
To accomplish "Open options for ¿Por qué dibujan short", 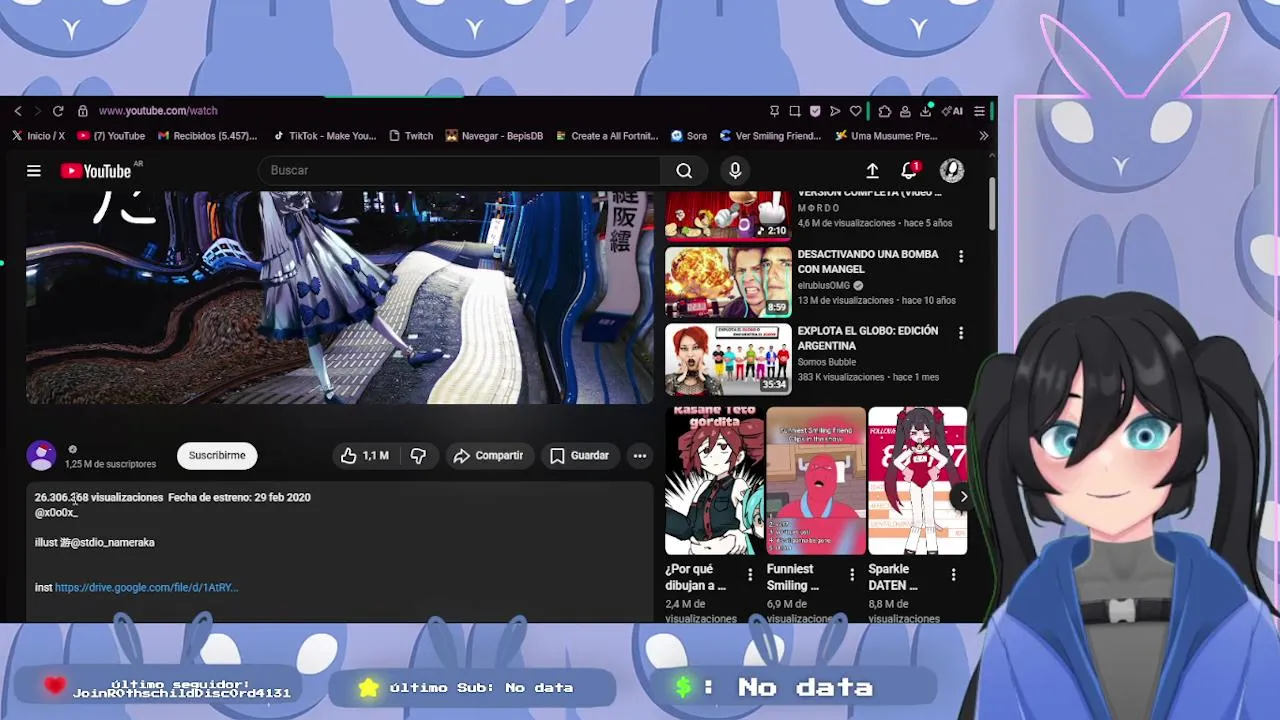I will (x=750, y=574).
